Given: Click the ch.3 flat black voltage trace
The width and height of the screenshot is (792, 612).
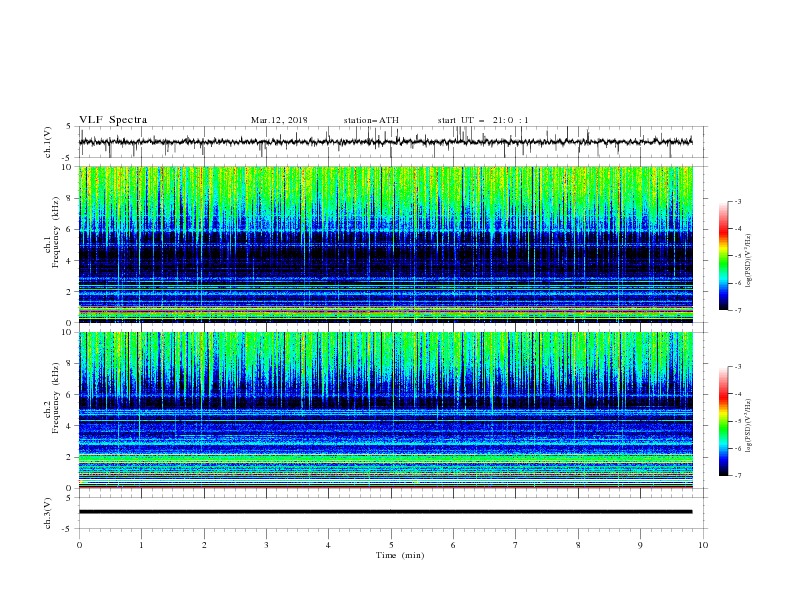Looking at the screenshot, I should pos(386,512).
